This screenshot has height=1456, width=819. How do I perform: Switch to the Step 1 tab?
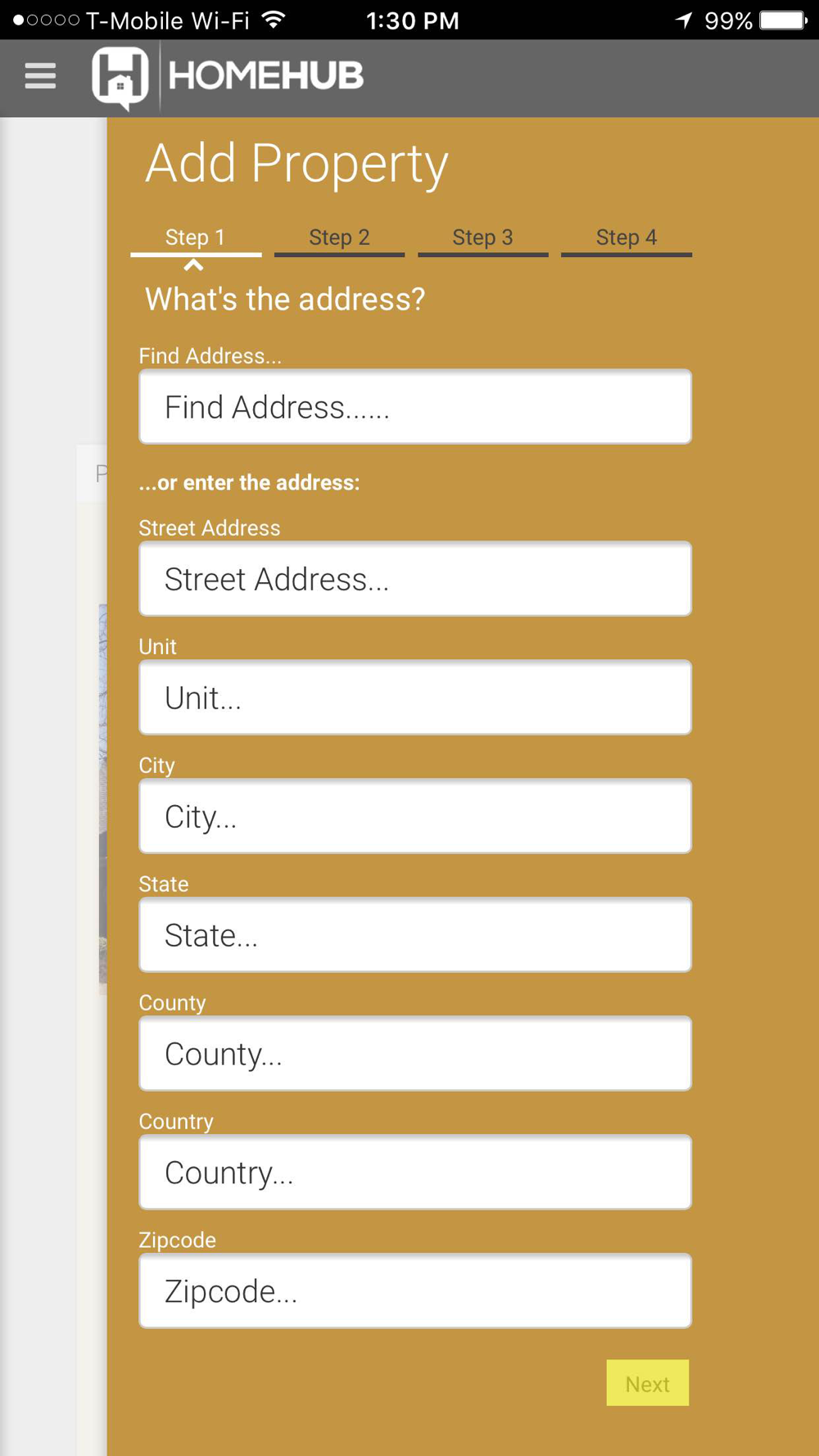tap(196, 238)
